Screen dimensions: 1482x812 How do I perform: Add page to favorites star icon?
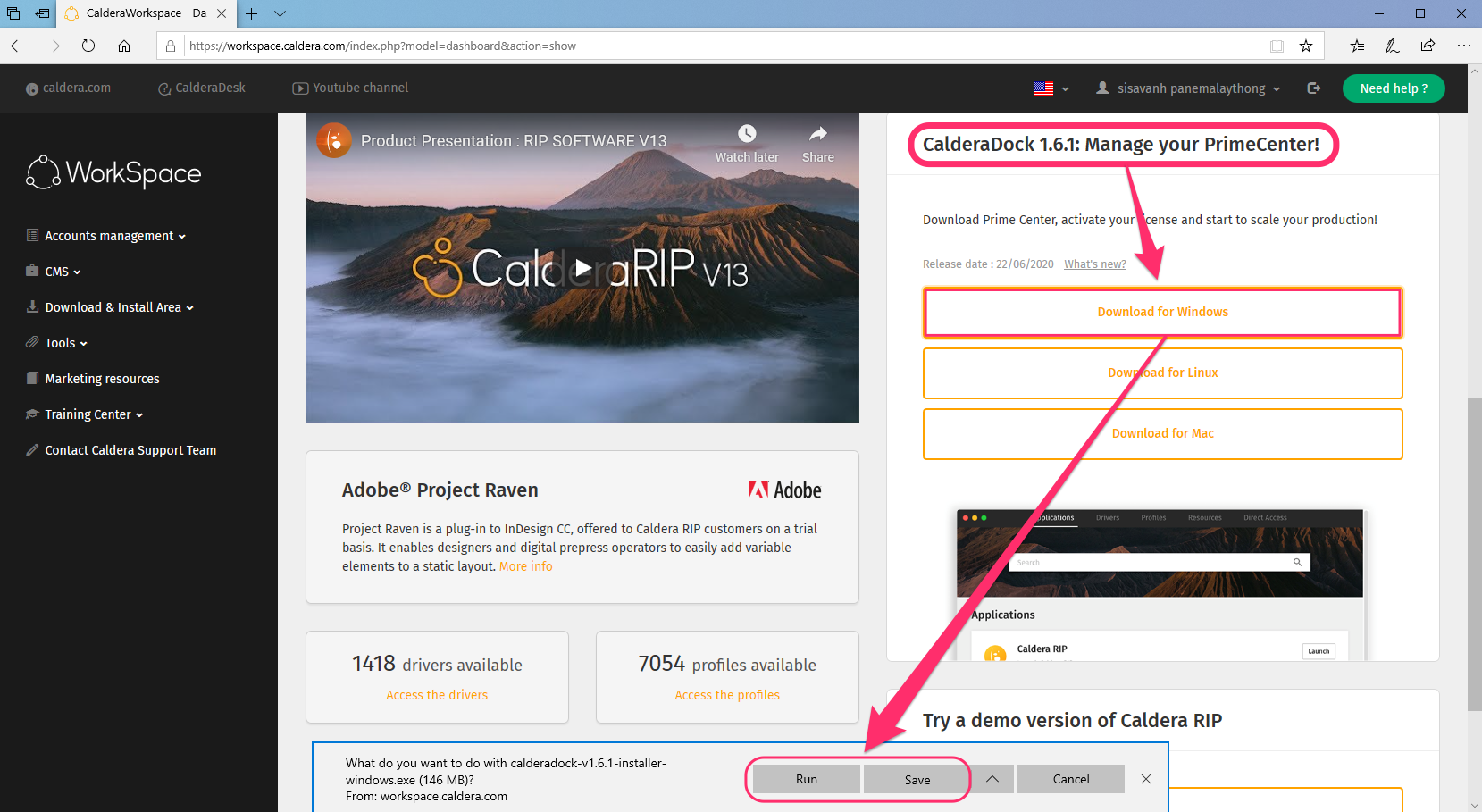point(1306,46)
